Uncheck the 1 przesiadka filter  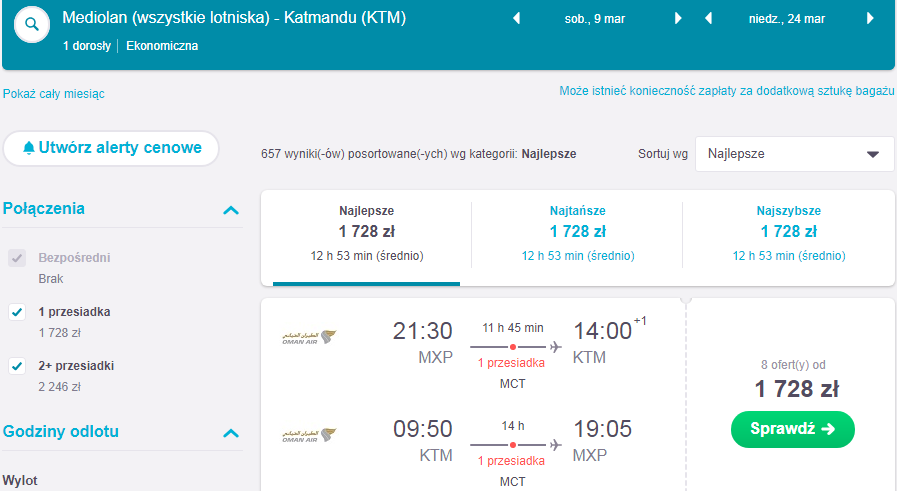click(x=17, y=312)
